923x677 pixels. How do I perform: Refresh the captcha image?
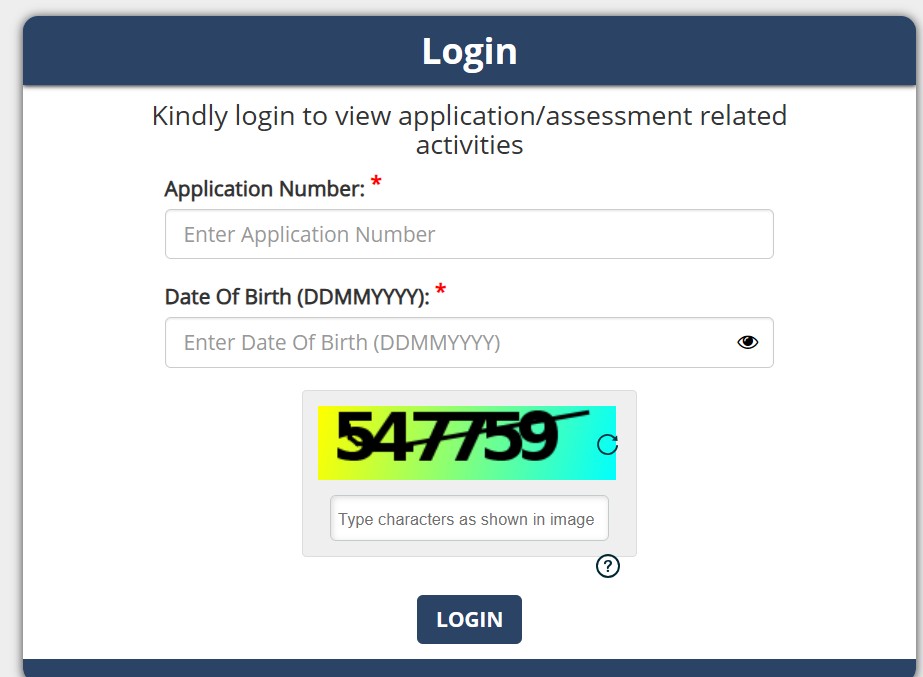[607, 444]
